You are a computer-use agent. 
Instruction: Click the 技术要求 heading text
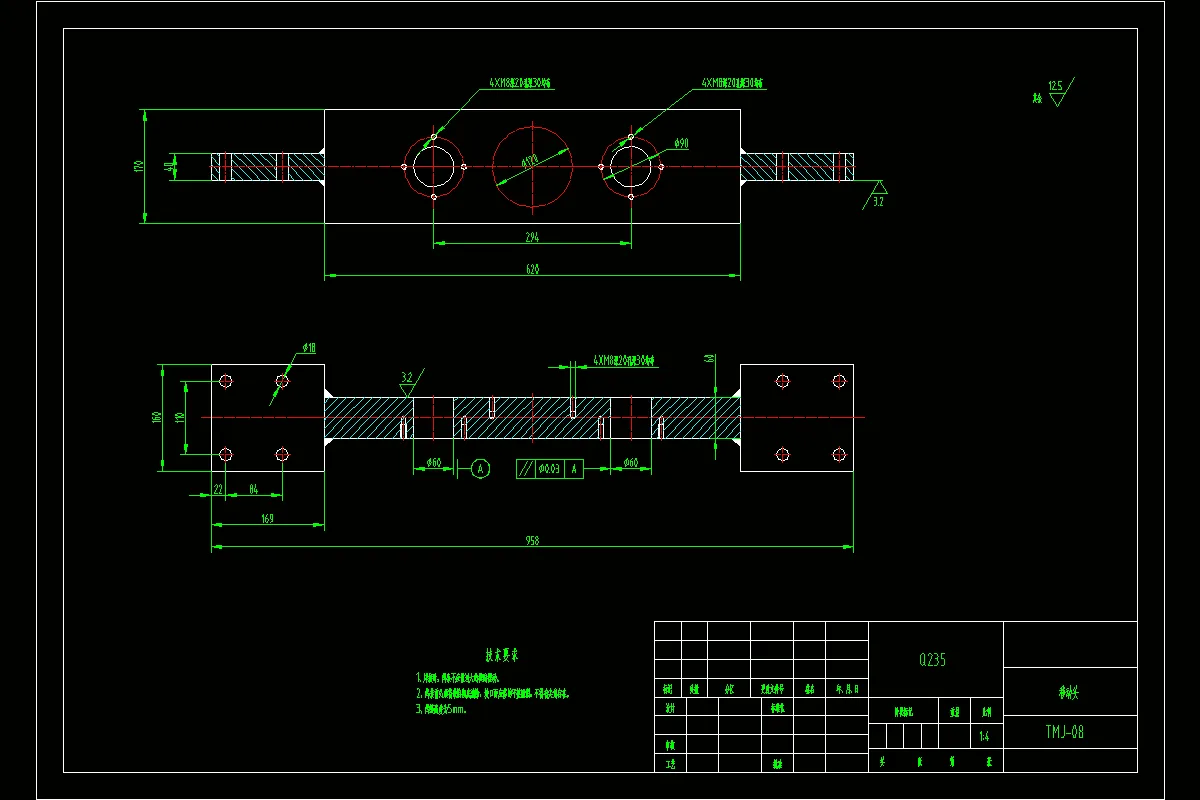pos(502,656)
